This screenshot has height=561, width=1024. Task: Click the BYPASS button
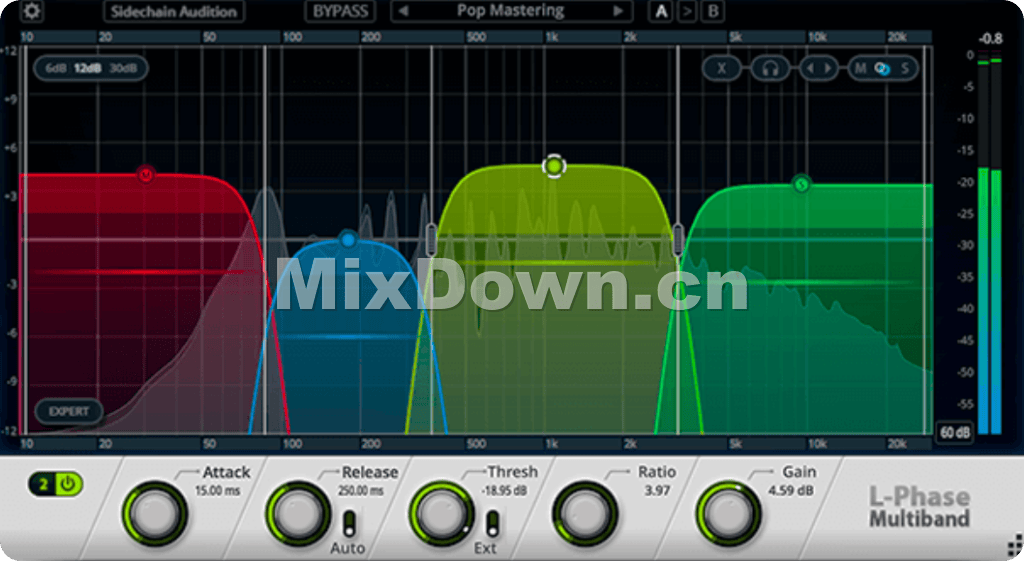click(x=340, y=11)
